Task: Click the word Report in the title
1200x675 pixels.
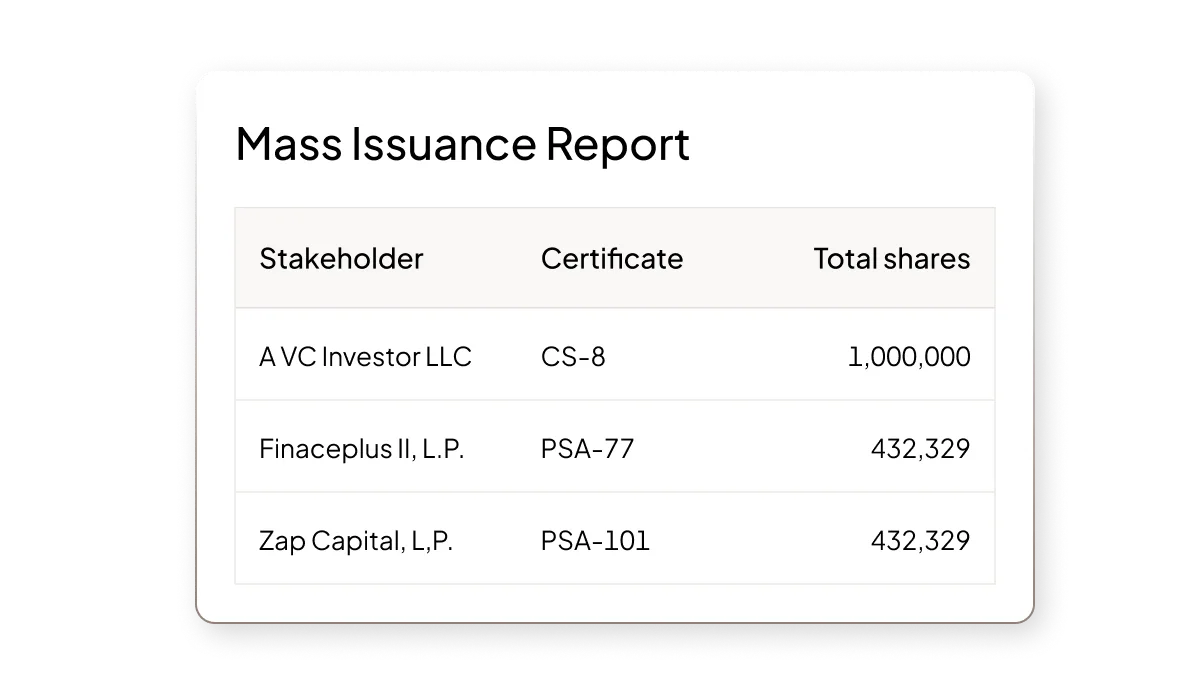Action: point(617,144)
